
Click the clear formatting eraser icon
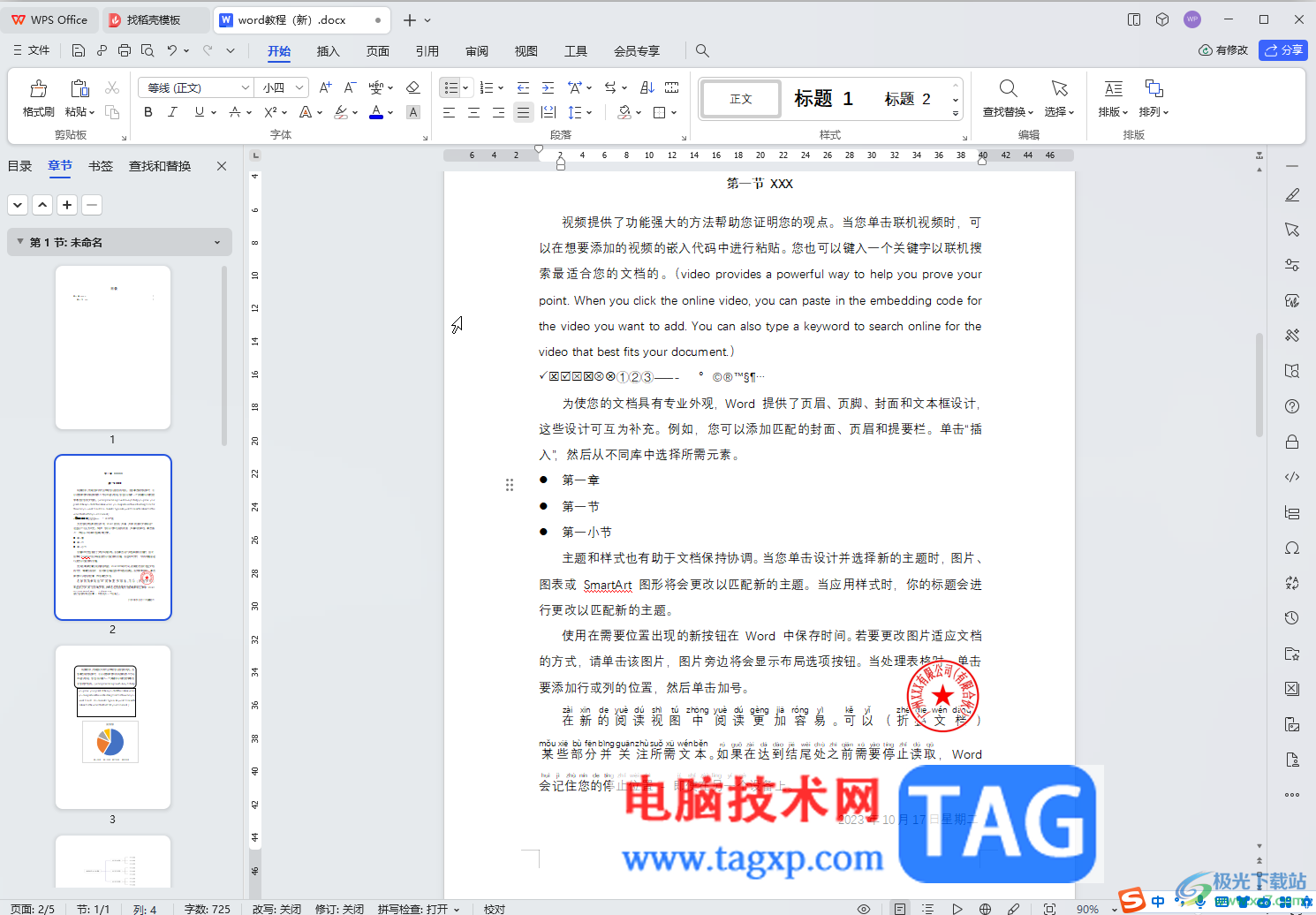point(412,87)
